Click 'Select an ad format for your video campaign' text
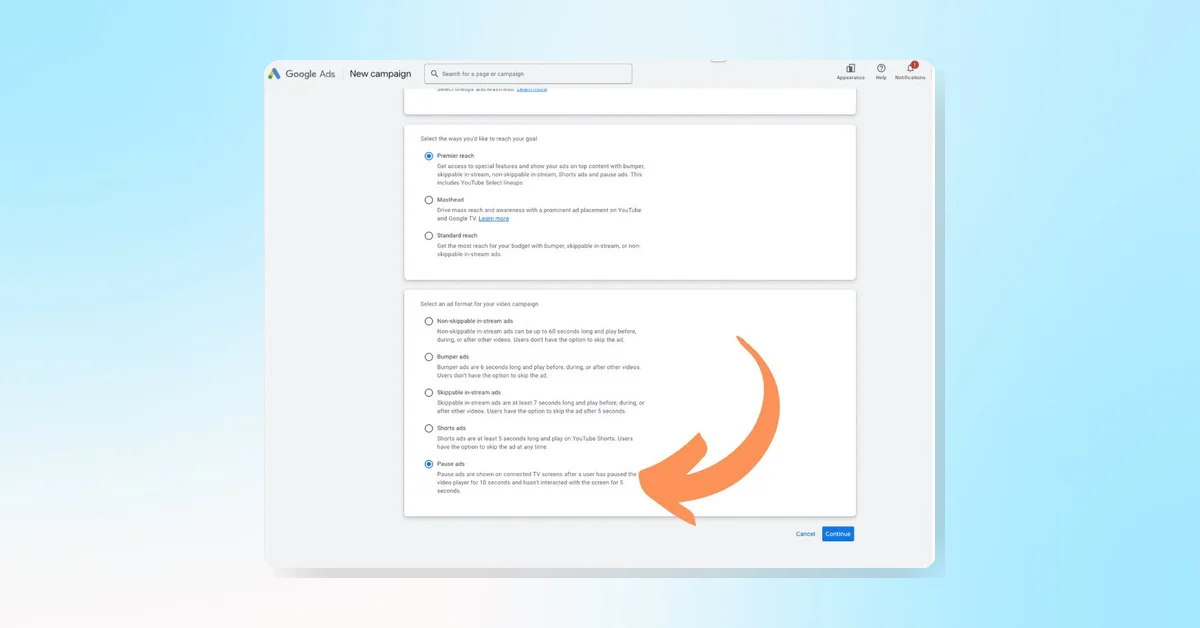This screenshot has height=628, width=1200. (480, 303)
